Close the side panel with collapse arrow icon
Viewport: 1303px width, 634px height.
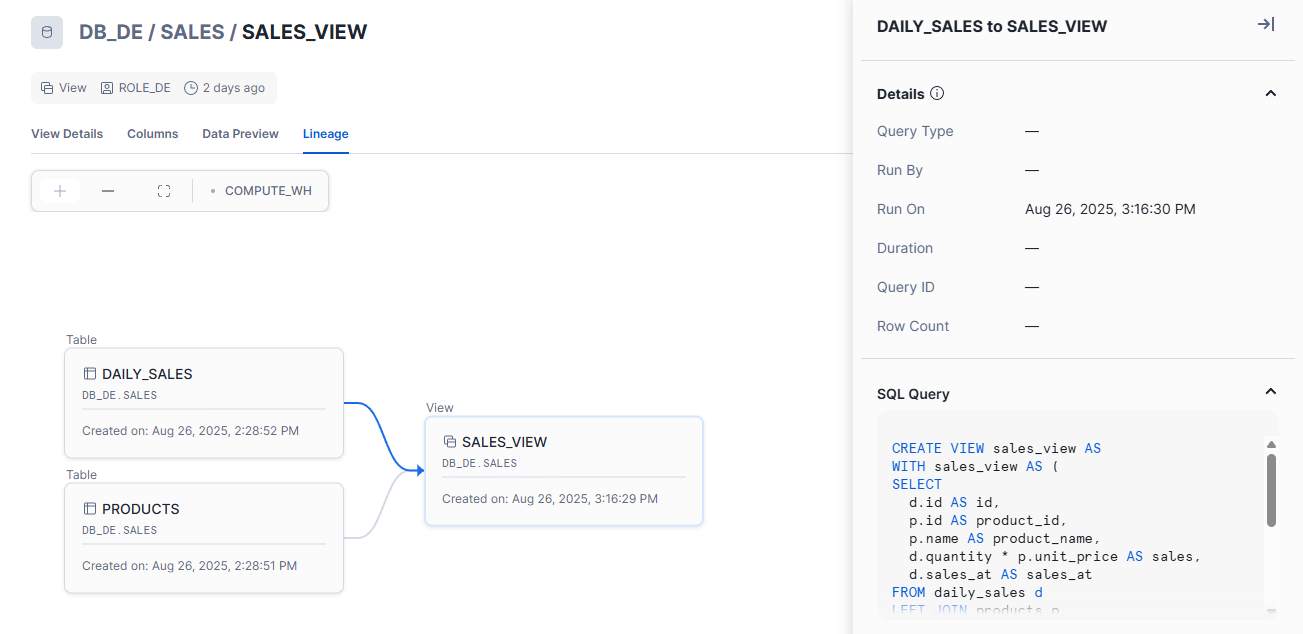tap(1265, 25)
